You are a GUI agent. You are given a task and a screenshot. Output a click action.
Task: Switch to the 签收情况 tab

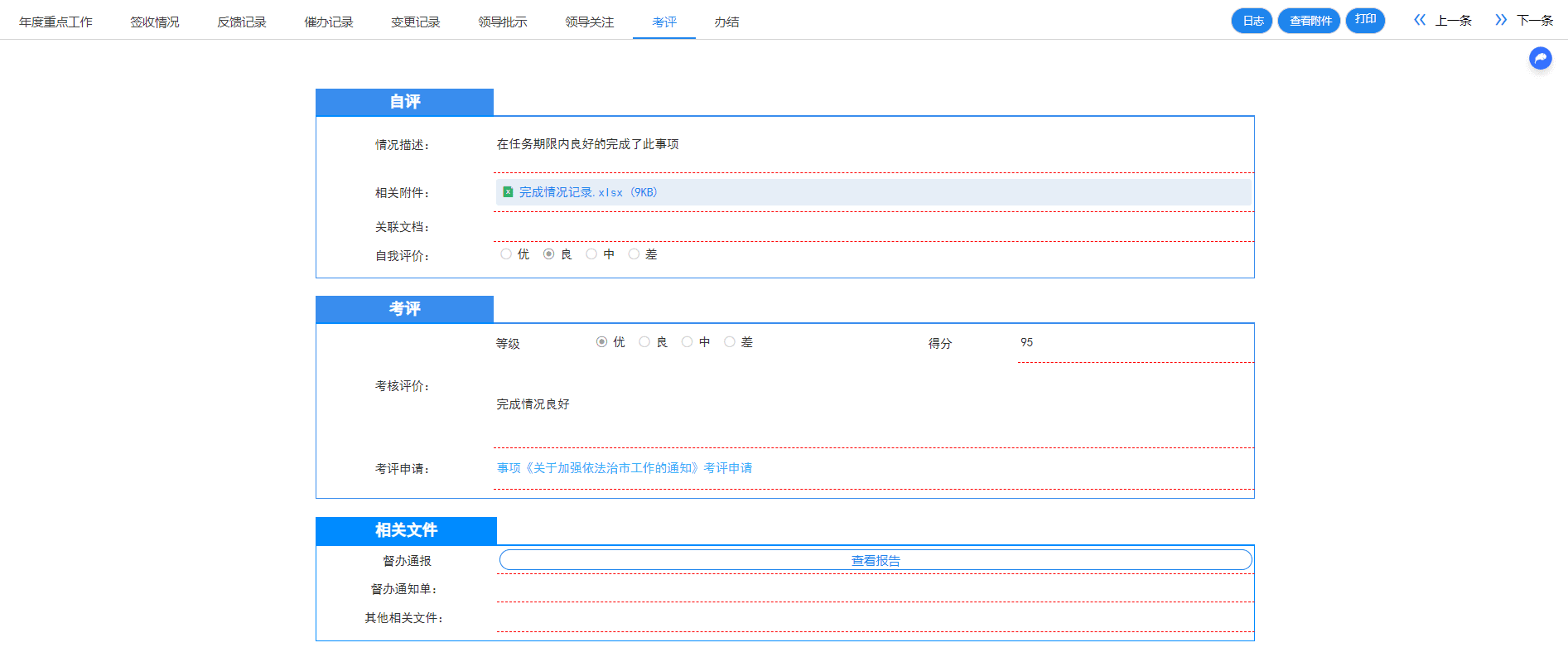coord(155,22)
